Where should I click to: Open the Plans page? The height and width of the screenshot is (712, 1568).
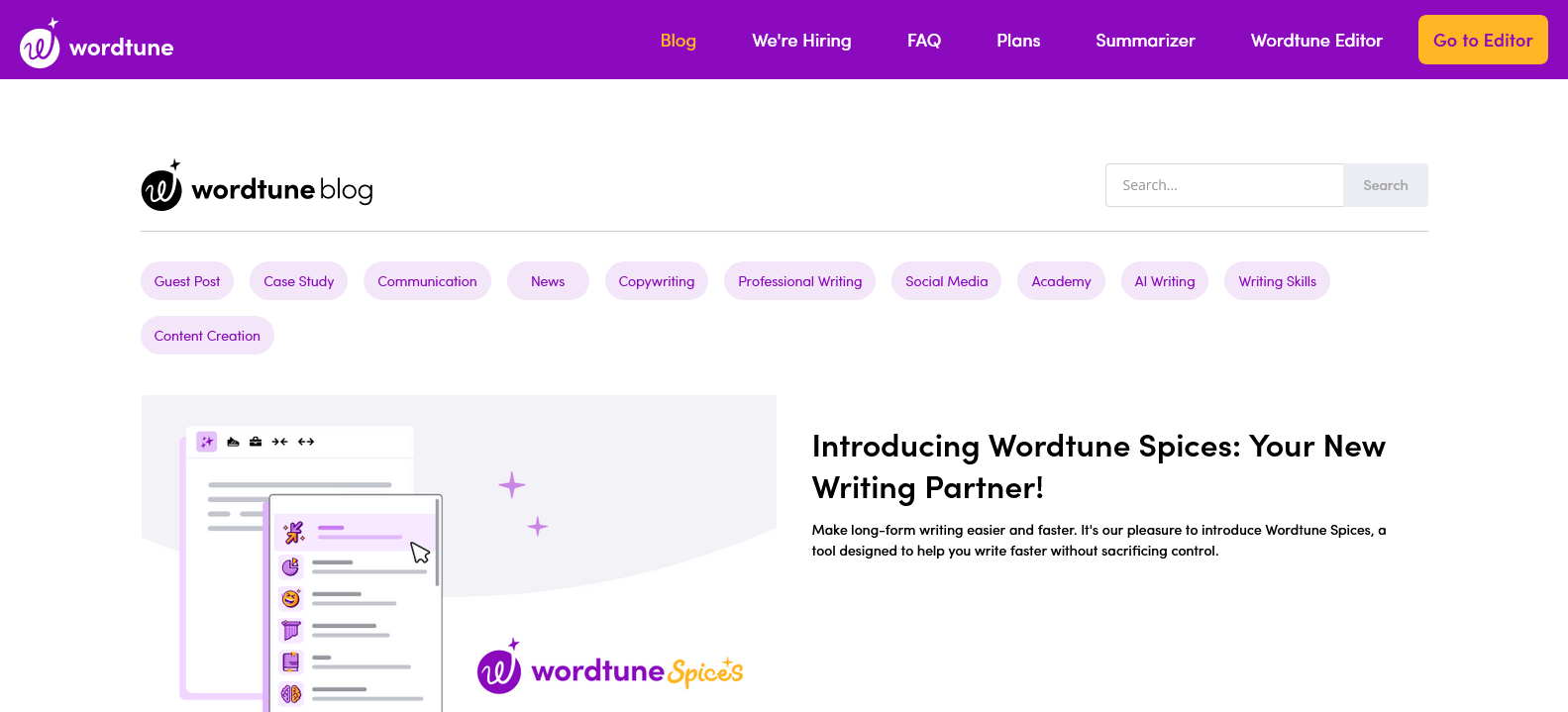pos(1018,41)
